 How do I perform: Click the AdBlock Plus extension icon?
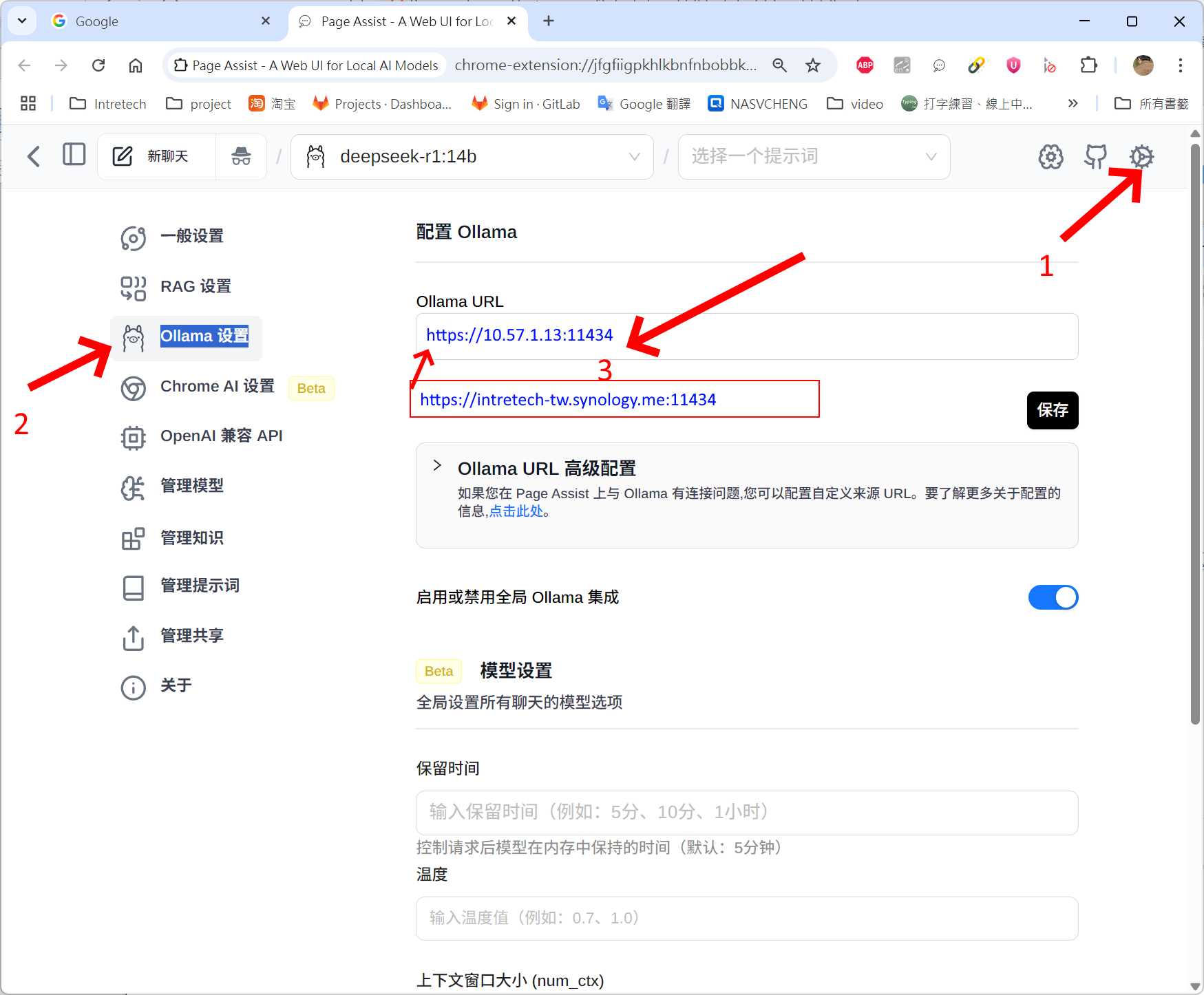coord(865,65)
